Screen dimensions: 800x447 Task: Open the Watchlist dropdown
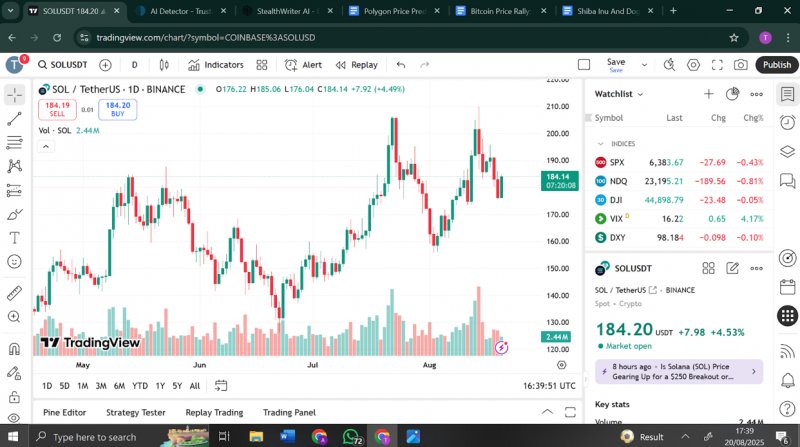[619, 94]
